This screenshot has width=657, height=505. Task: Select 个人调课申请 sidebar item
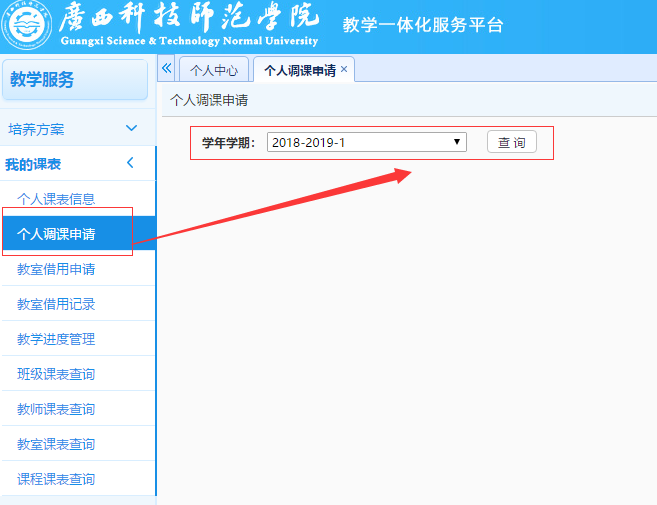56,234
